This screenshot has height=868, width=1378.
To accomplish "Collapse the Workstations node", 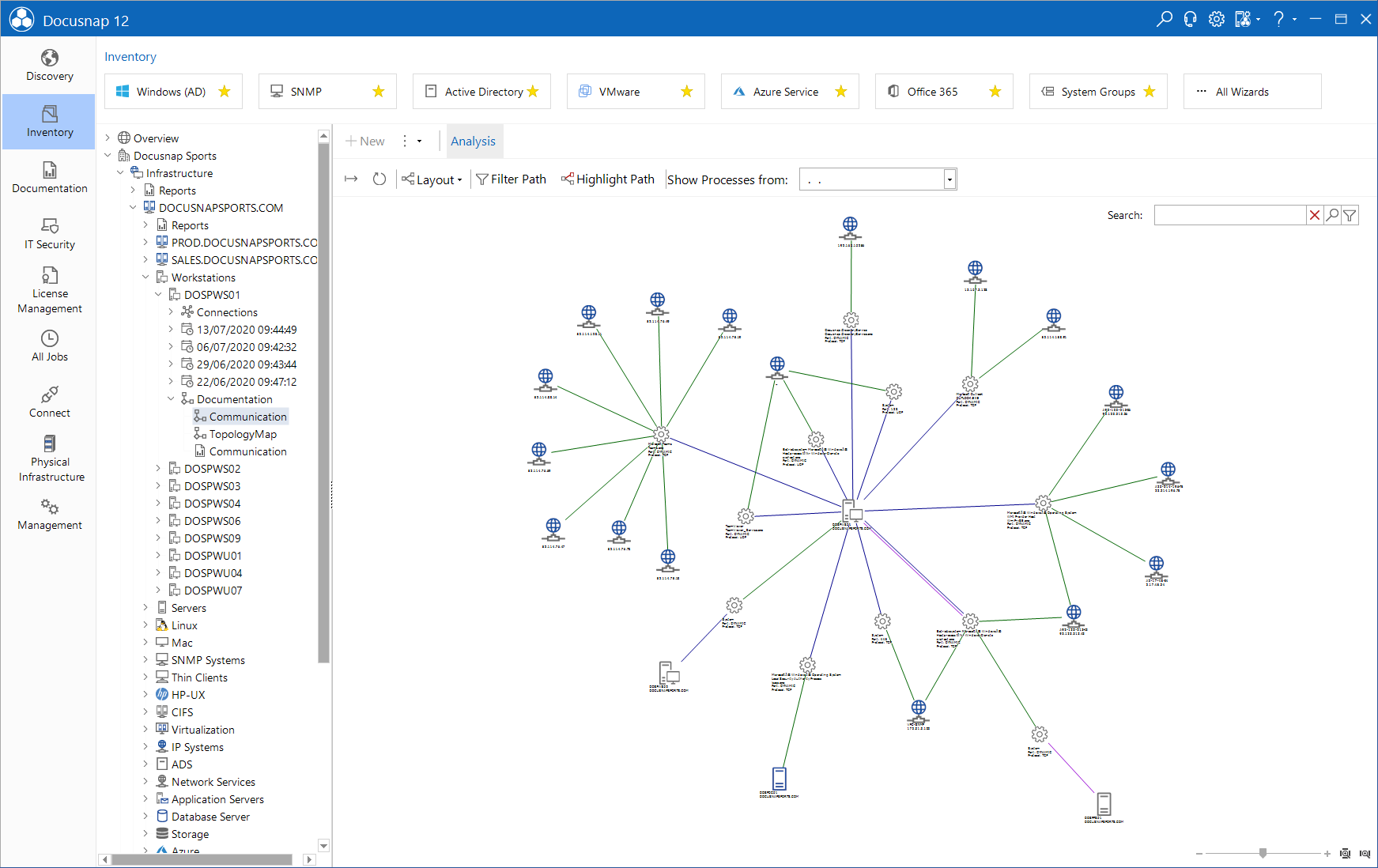I will 146,277.
